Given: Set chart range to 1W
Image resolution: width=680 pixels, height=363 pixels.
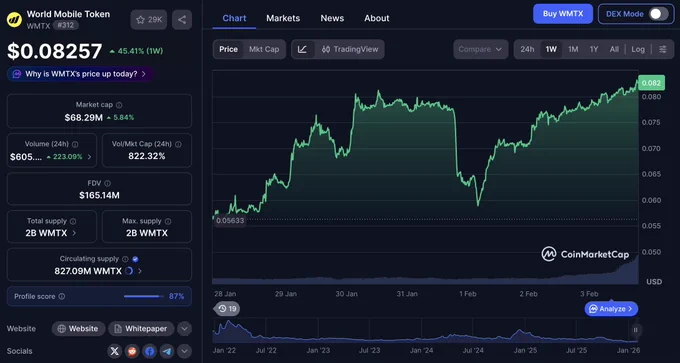Looking at the screenshot, I should [551, 49].
